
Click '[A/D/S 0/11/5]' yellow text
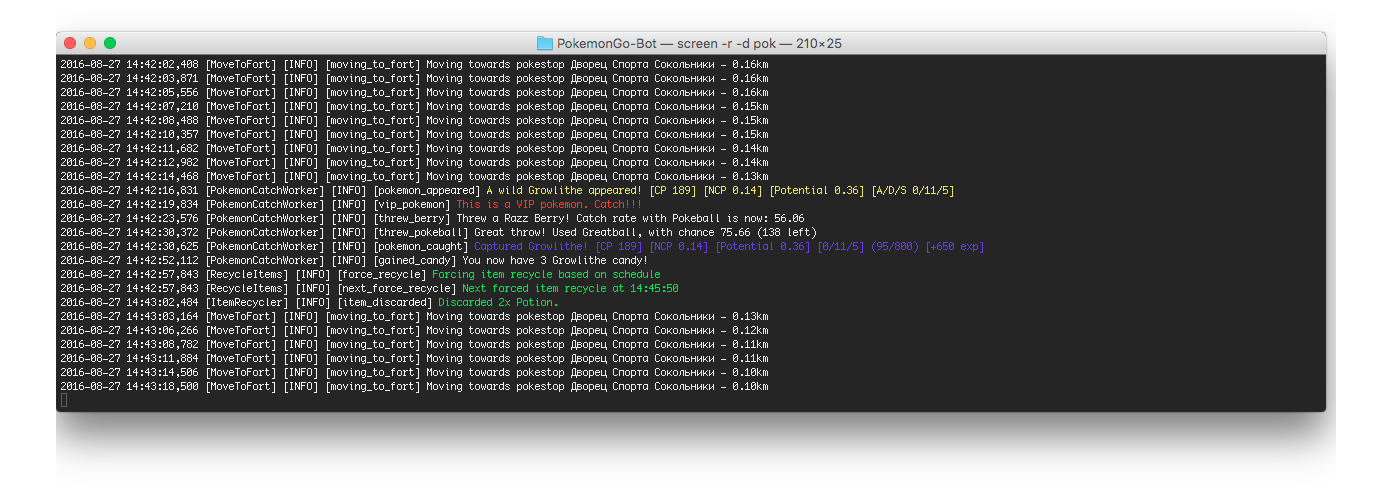click(913, 190)
